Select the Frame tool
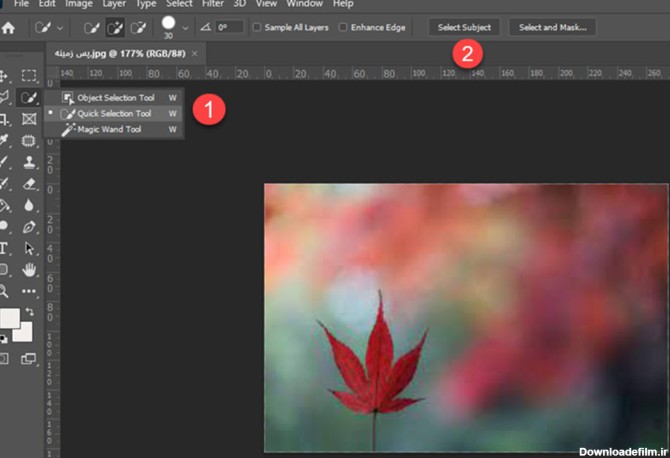Image resolution: width=670 pixels, height=458 pixels. (x=29, y=119)
